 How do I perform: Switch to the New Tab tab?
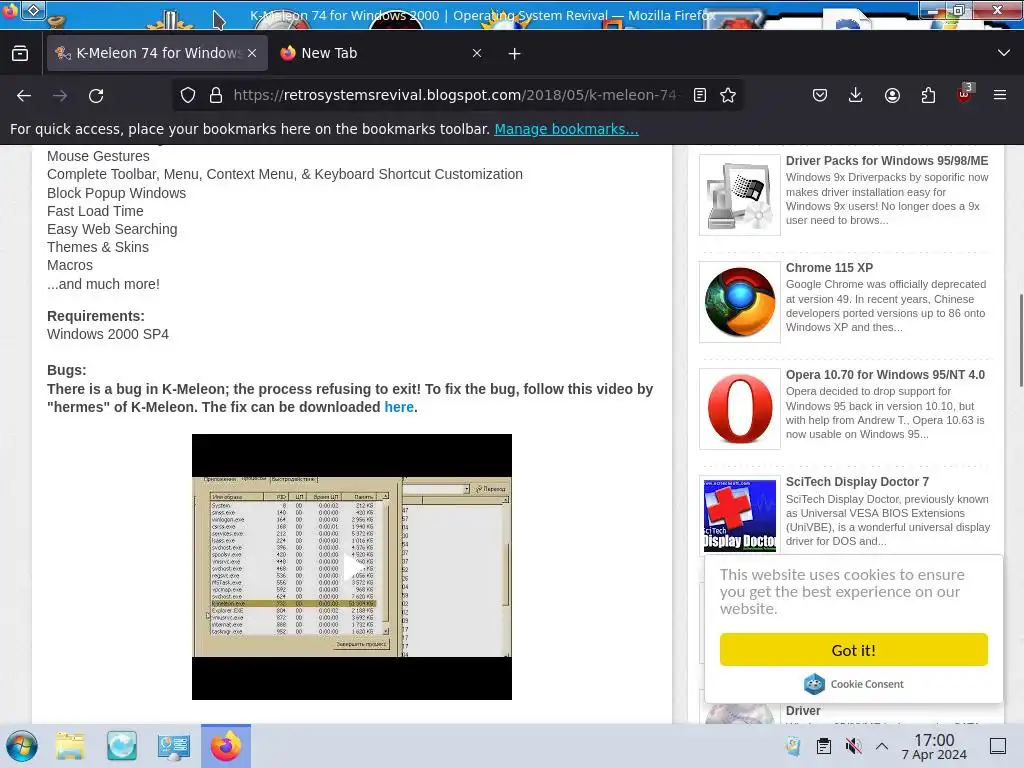(x=381, y=53)
